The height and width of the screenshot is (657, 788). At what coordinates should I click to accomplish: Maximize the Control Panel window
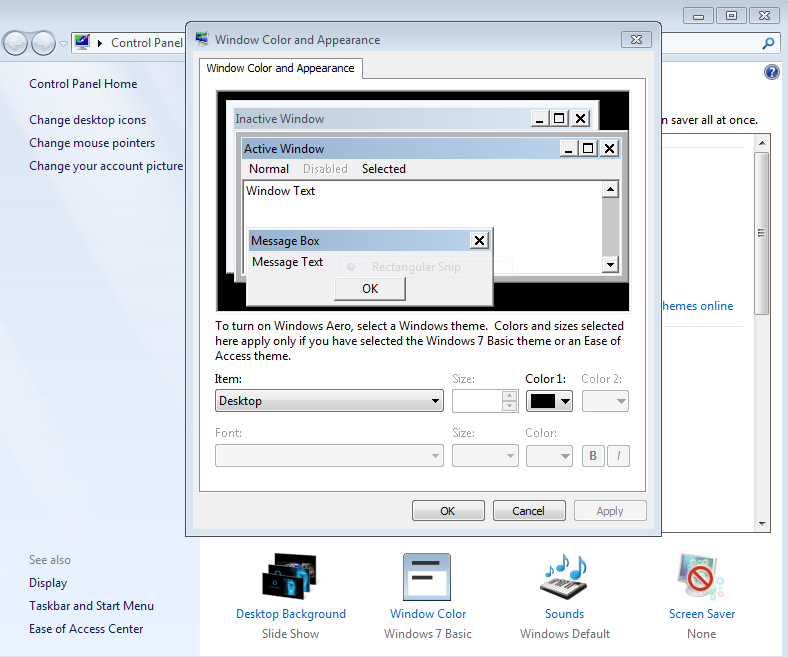click(x=731, y=16)
